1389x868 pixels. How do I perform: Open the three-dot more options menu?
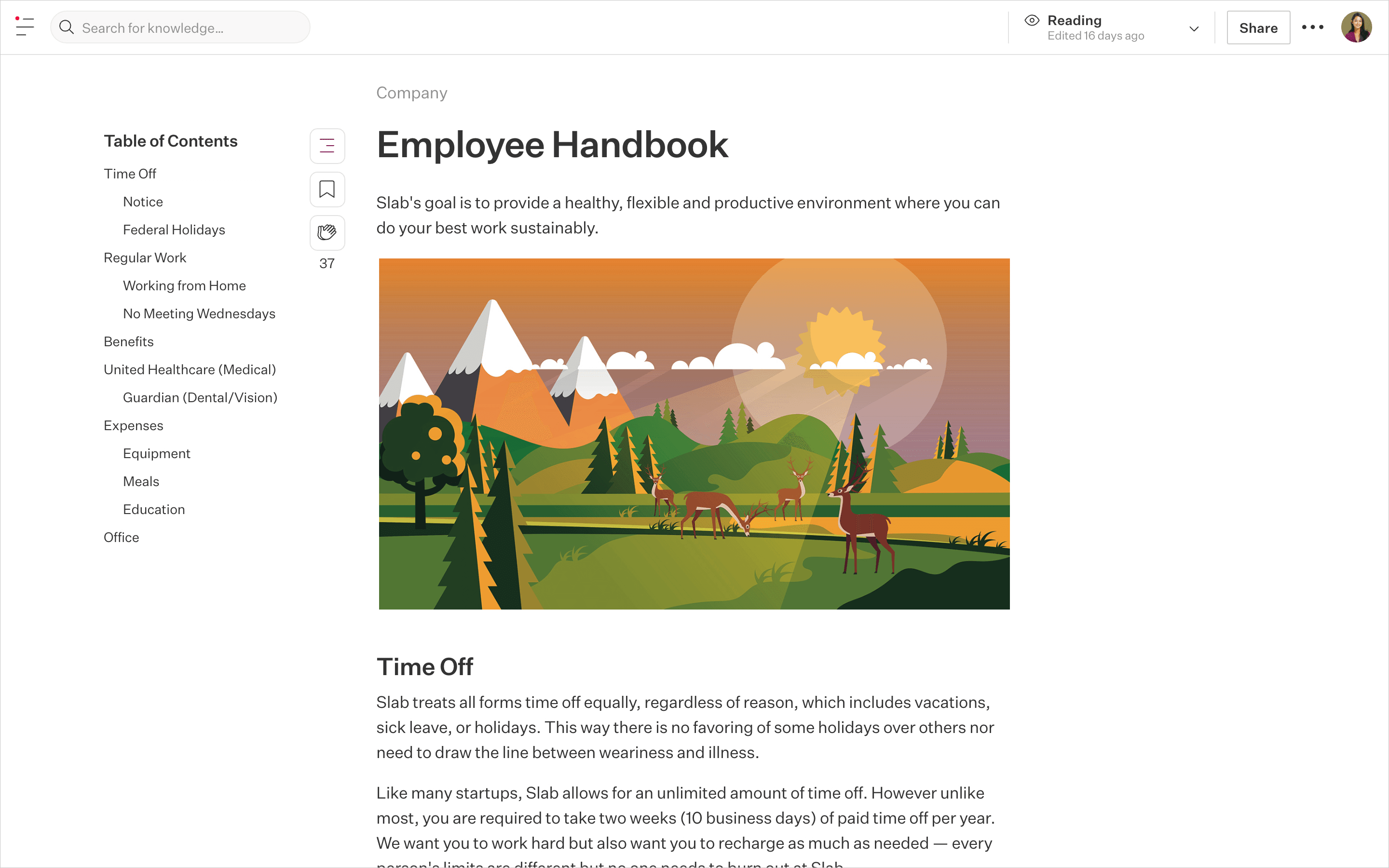[1312, 27]
